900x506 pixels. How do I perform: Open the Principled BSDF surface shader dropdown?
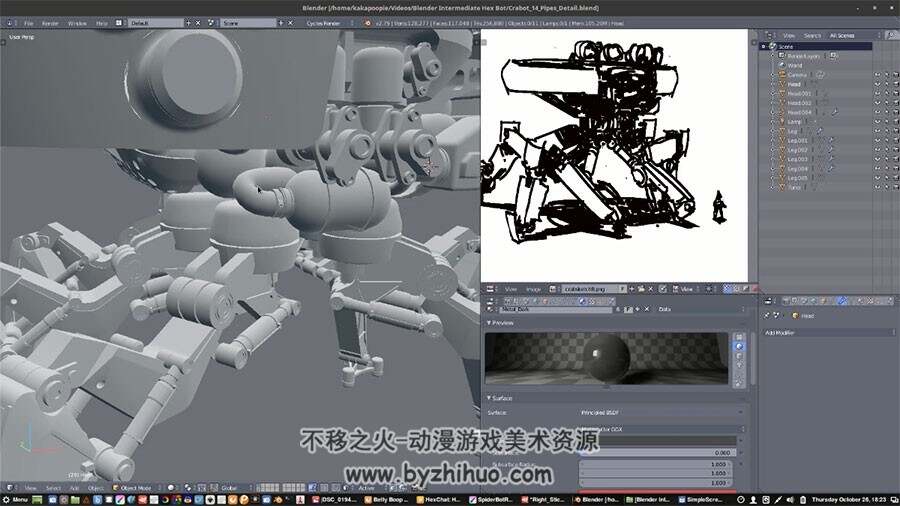coord(661,412)
